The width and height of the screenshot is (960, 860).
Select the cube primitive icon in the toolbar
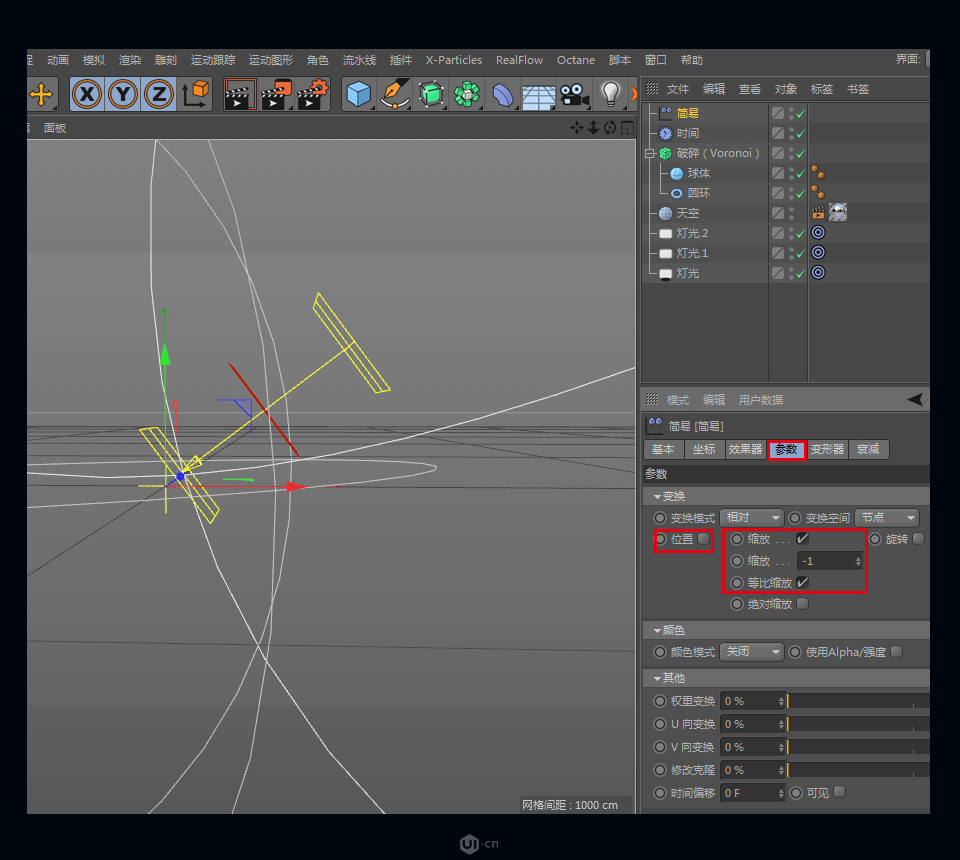pos(359,94)
